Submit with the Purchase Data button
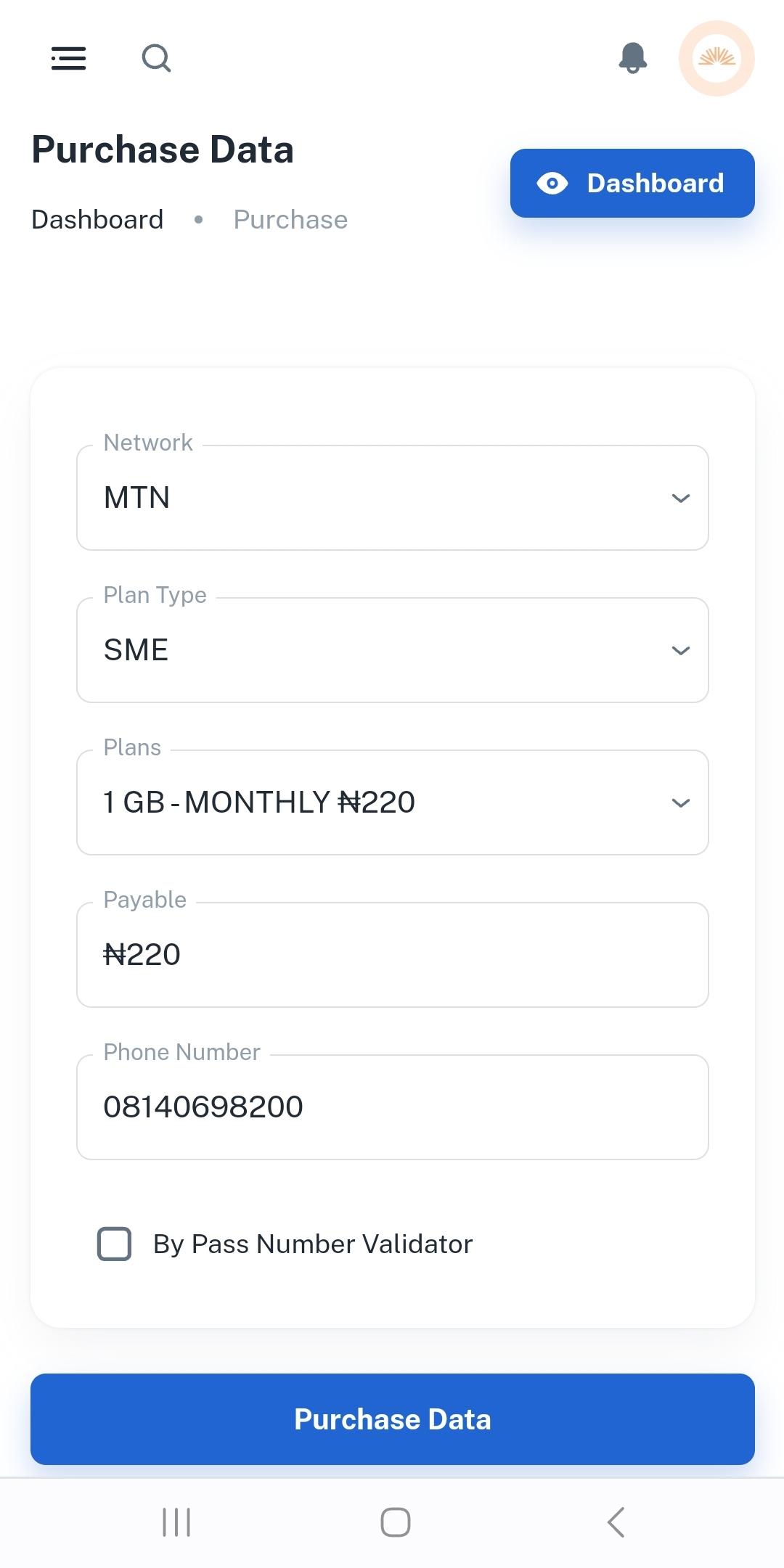Image resolution: width=784 pixels, height=1568 pixels. click(392, 1419)
